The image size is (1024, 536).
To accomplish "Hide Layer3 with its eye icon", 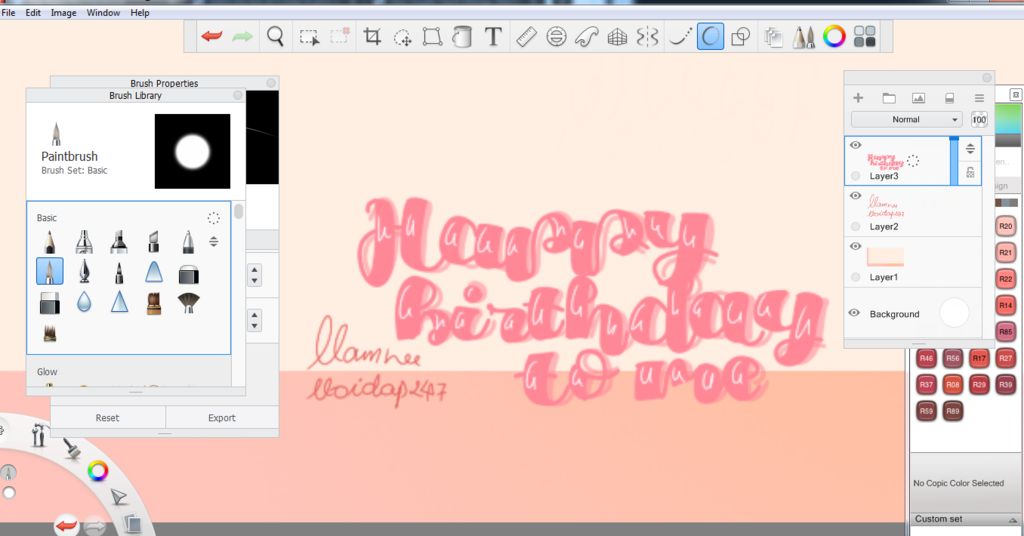I will [856, 145].
